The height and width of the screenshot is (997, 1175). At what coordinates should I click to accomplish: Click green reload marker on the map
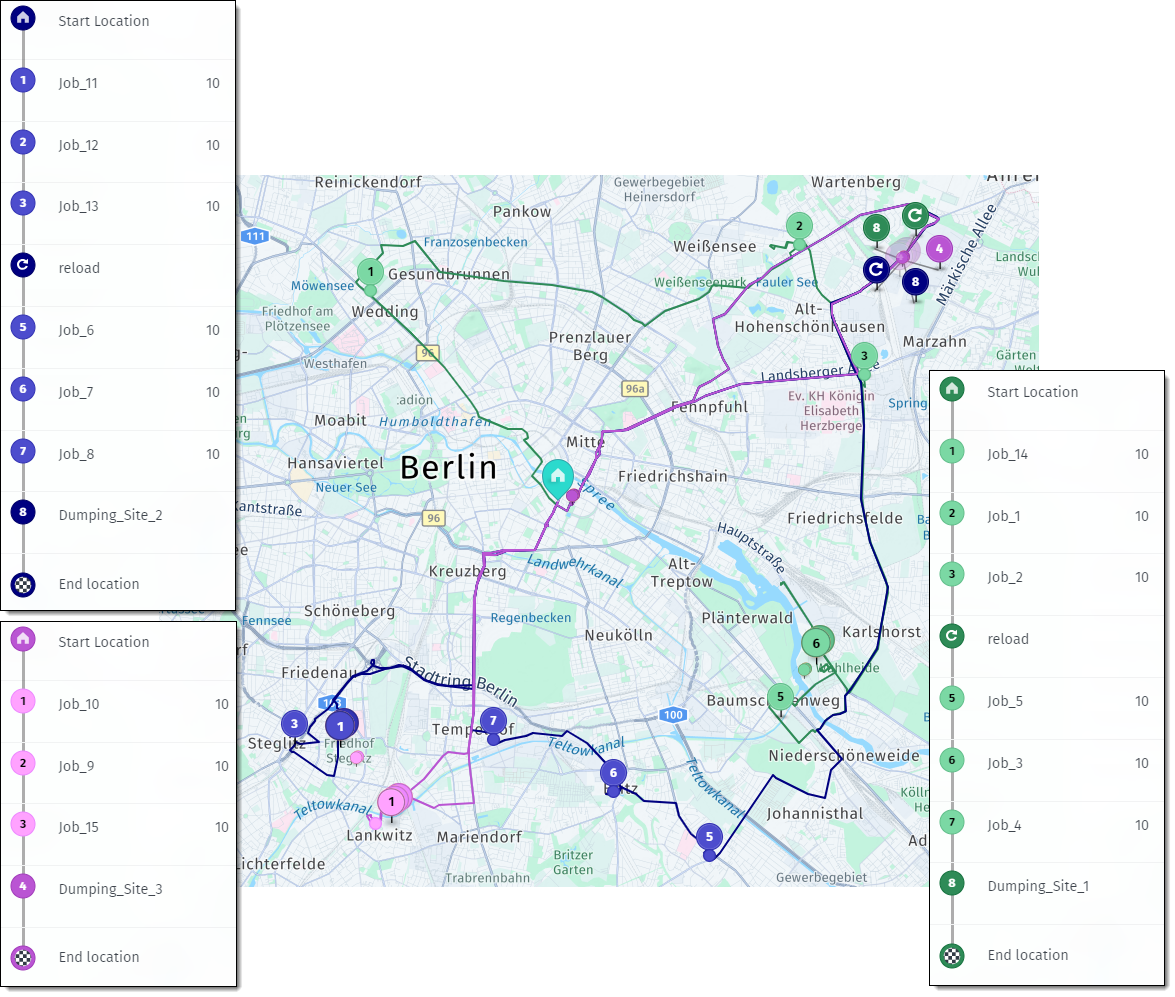tap(915, 216)
